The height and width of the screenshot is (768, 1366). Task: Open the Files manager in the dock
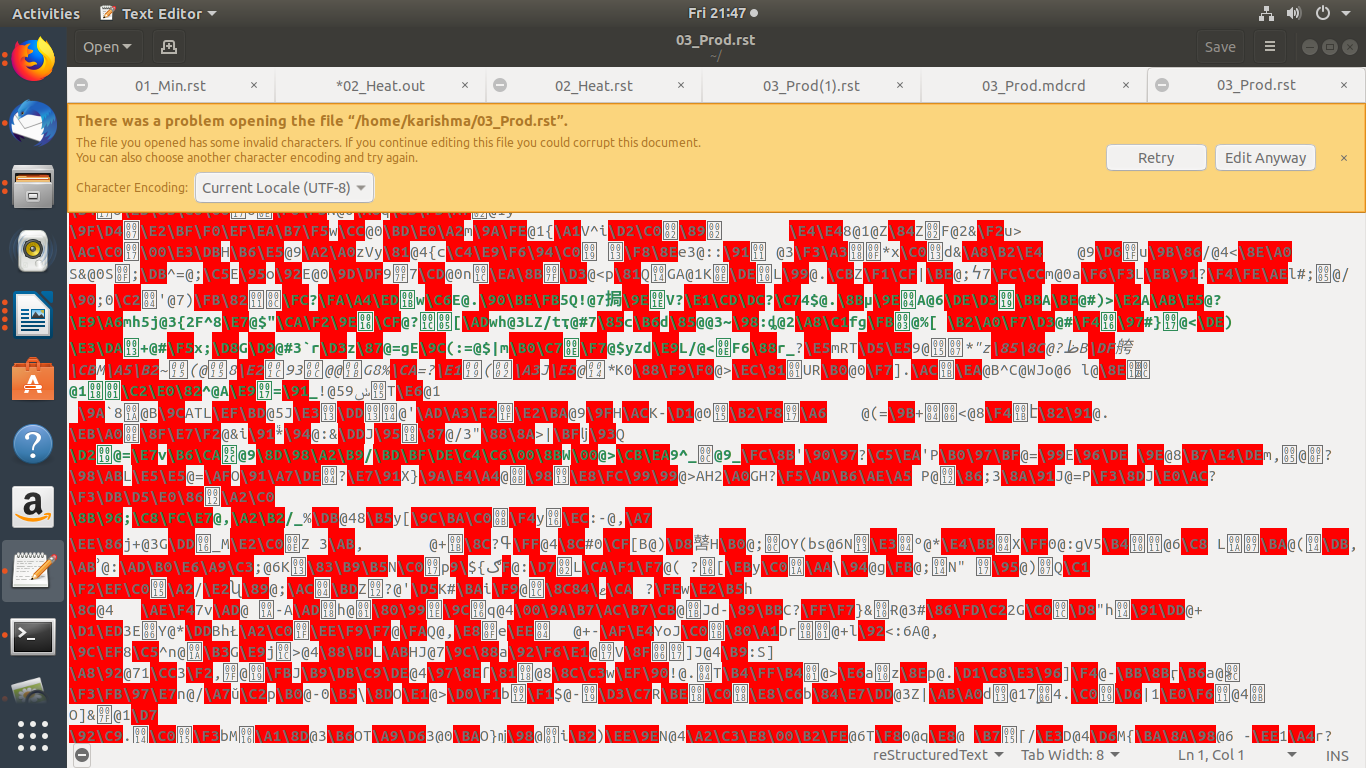[33, 186]
